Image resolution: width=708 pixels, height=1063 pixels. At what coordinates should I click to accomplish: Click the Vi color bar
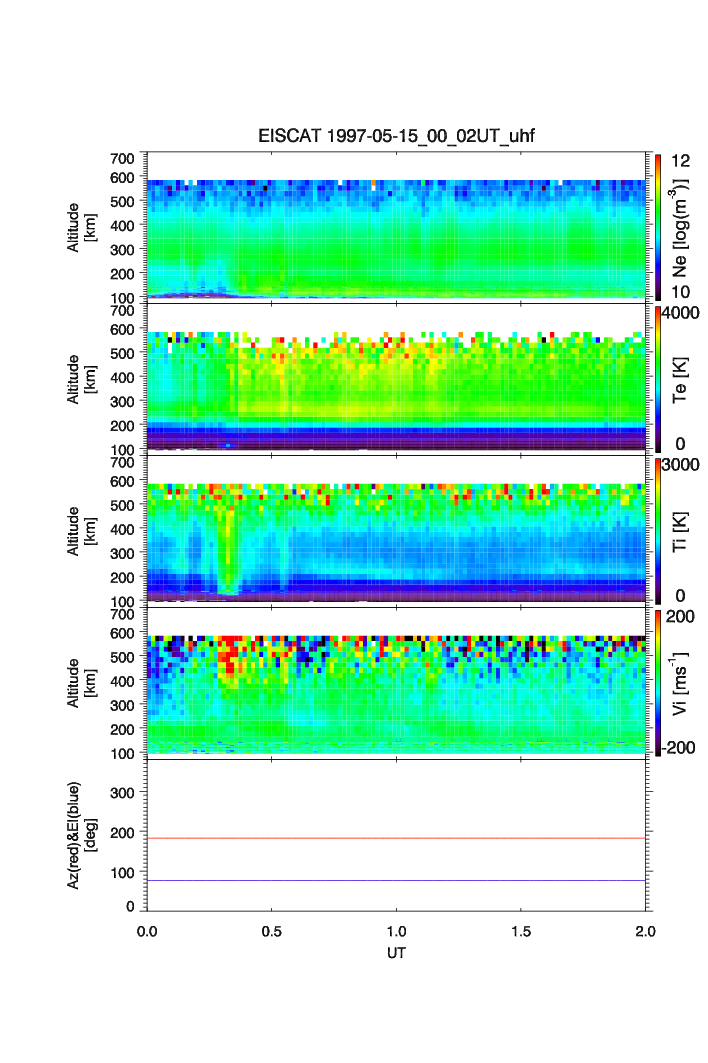[x=658, y=683]
